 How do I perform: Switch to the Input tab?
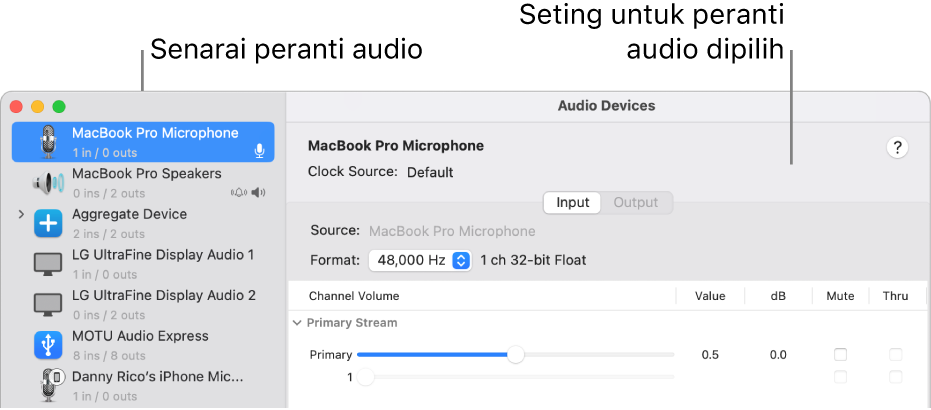[x=572, y=203]
